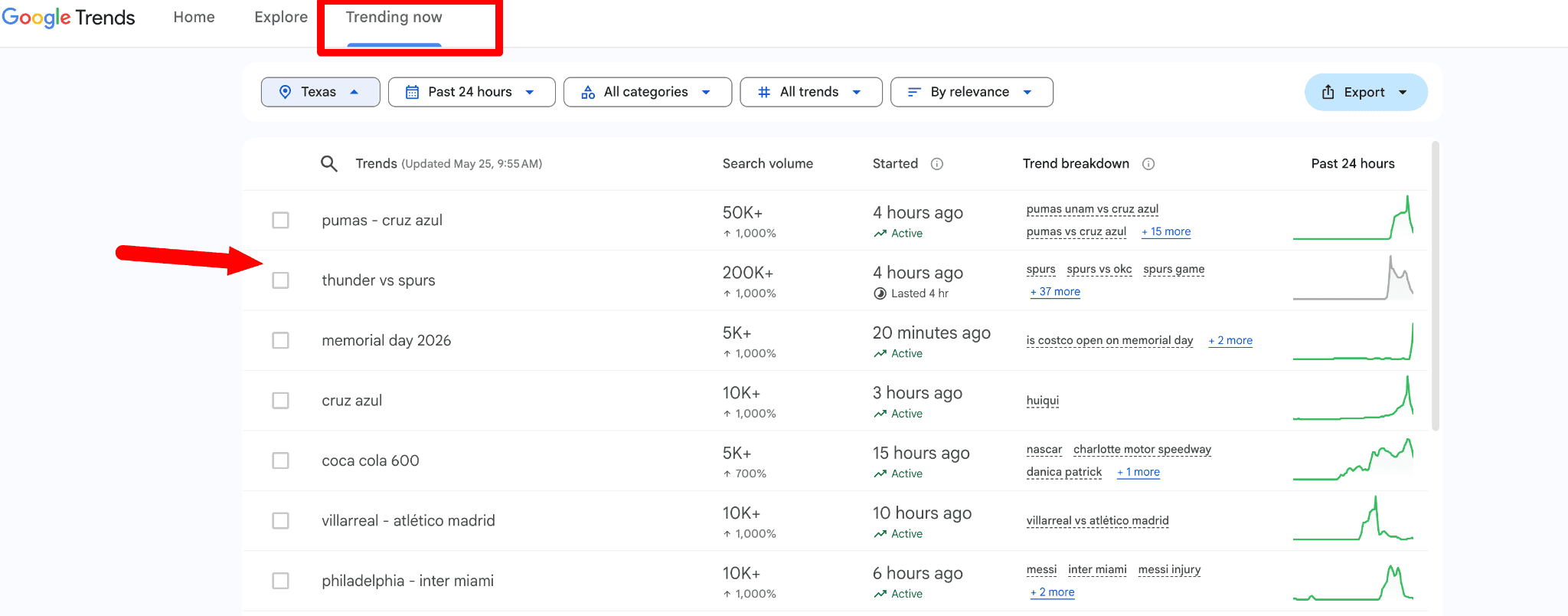The height and width of the screenshot is (616, 1568).
Task: Click the active trend icon in memorial day 2026 row
Action: [880, 354]
